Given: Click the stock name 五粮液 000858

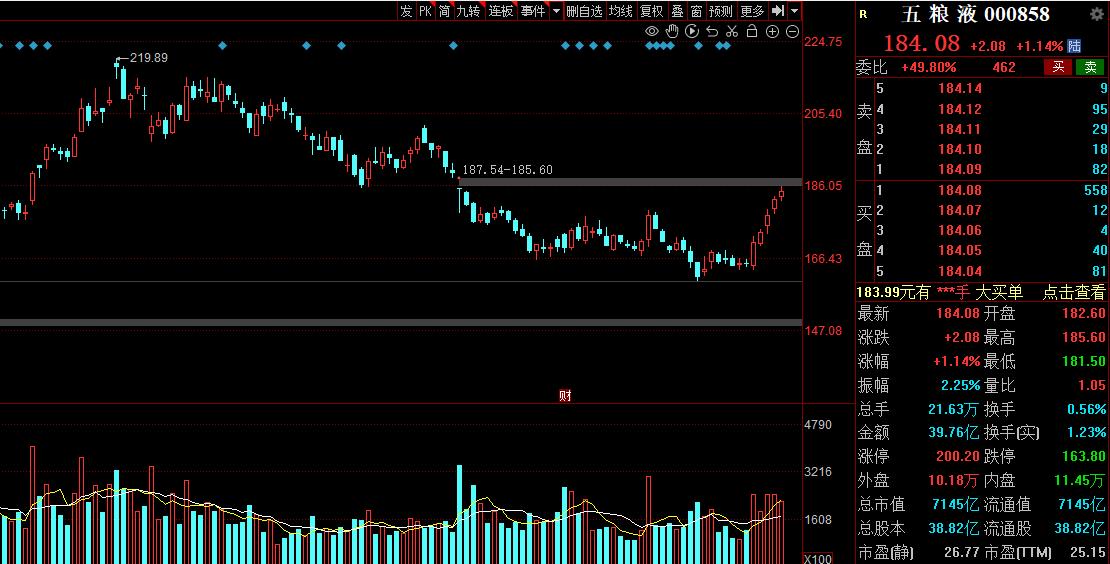Looking at the screenshot, I should tap(974, 13).
